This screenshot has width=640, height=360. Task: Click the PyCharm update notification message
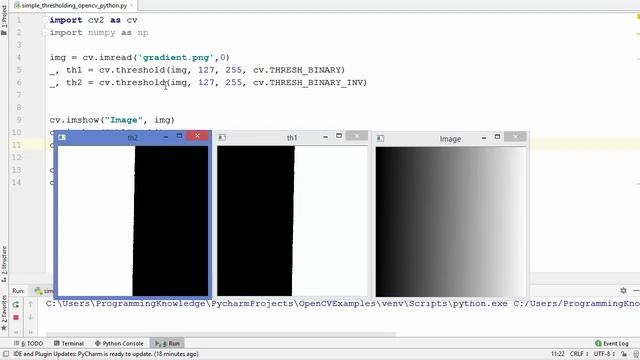[106, 354]
